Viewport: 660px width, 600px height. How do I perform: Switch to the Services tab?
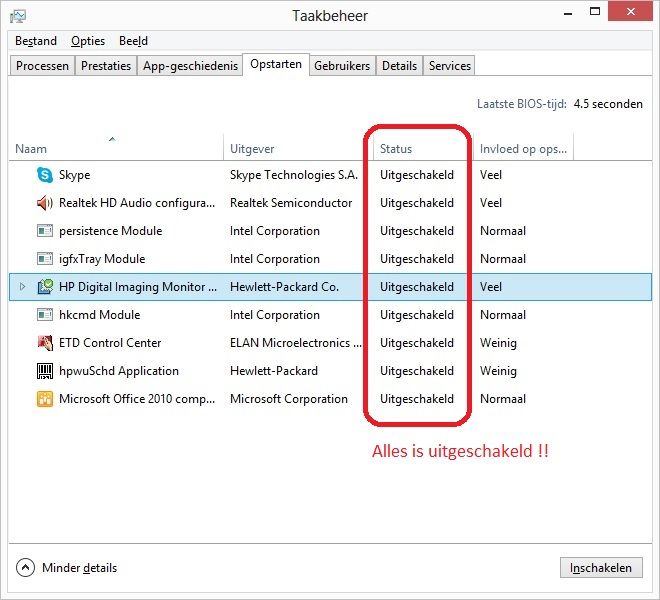coord(449,66)
